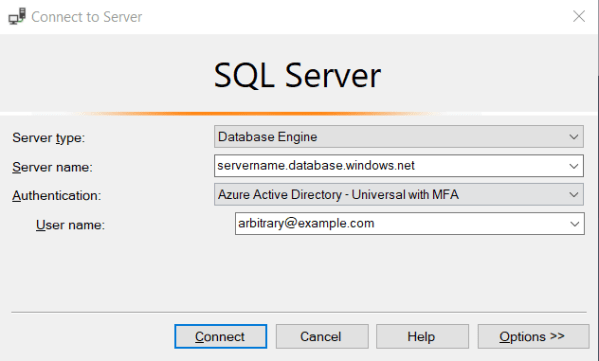This screenshot has height=361, width=599.
Task: Expand Options >> for more settings
Action: pos(533,337)
